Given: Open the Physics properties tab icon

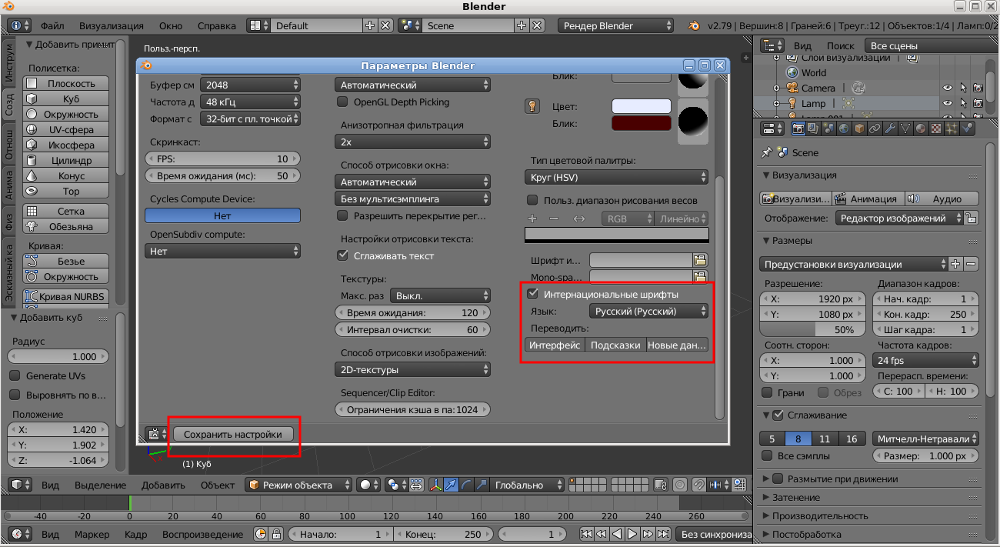Looking at the screenshot, I should click(967, 129).
